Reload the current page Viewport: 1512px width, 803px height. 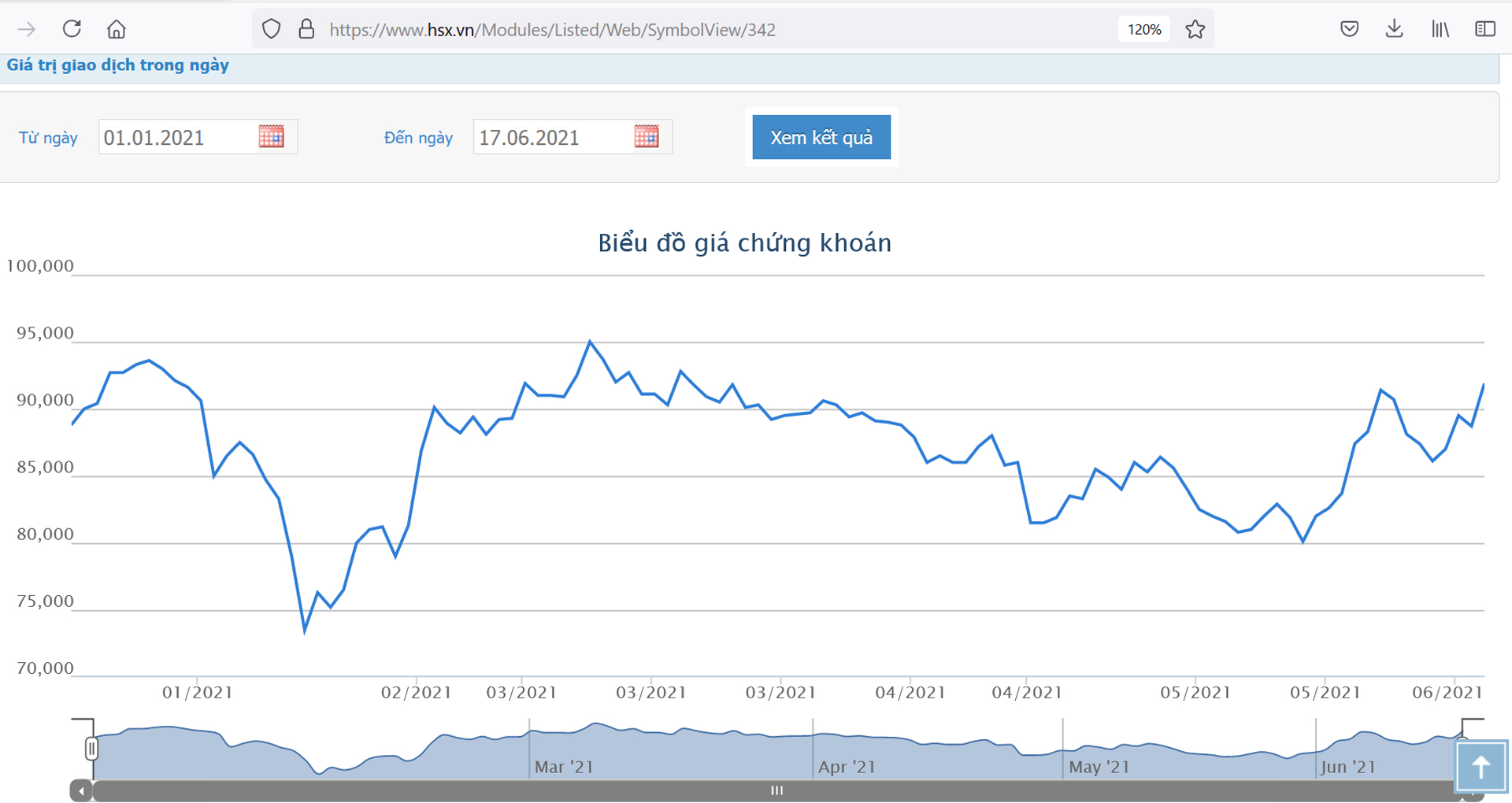pyautogui.click(x=72, y=29)
